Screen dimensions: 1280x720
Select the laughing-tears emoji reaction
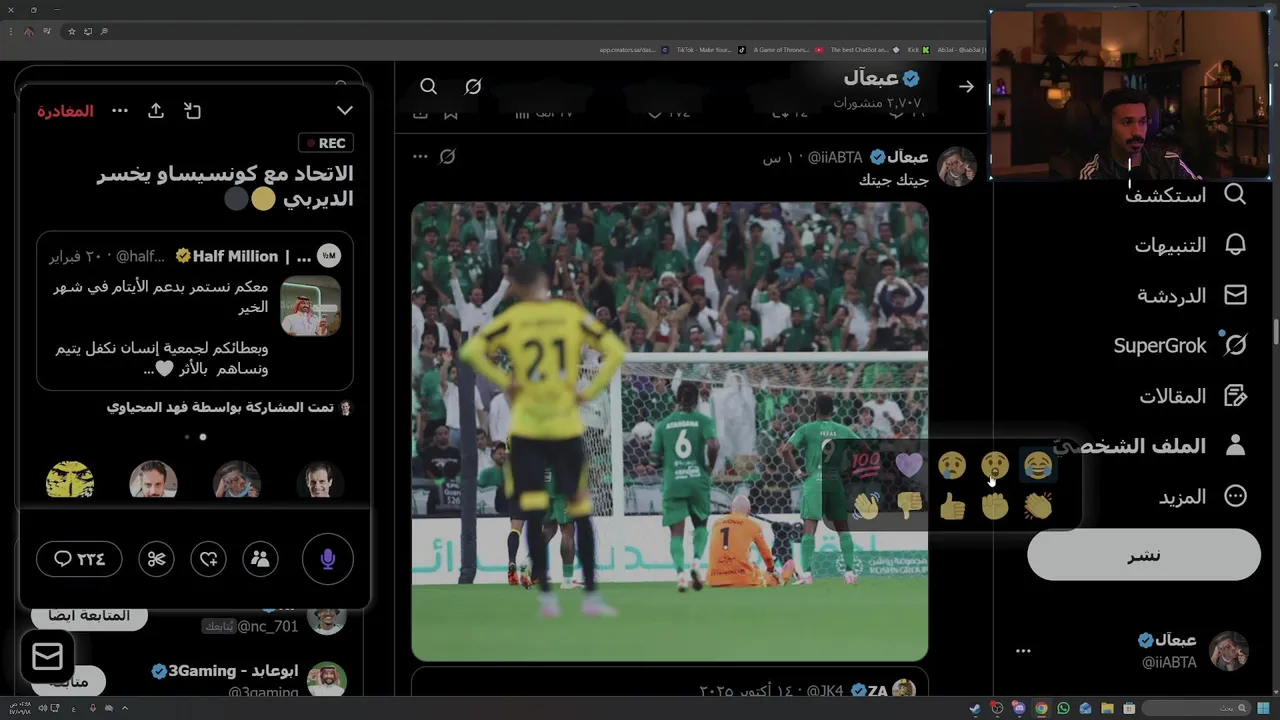pyautogui.click(x=1038, y=465)
